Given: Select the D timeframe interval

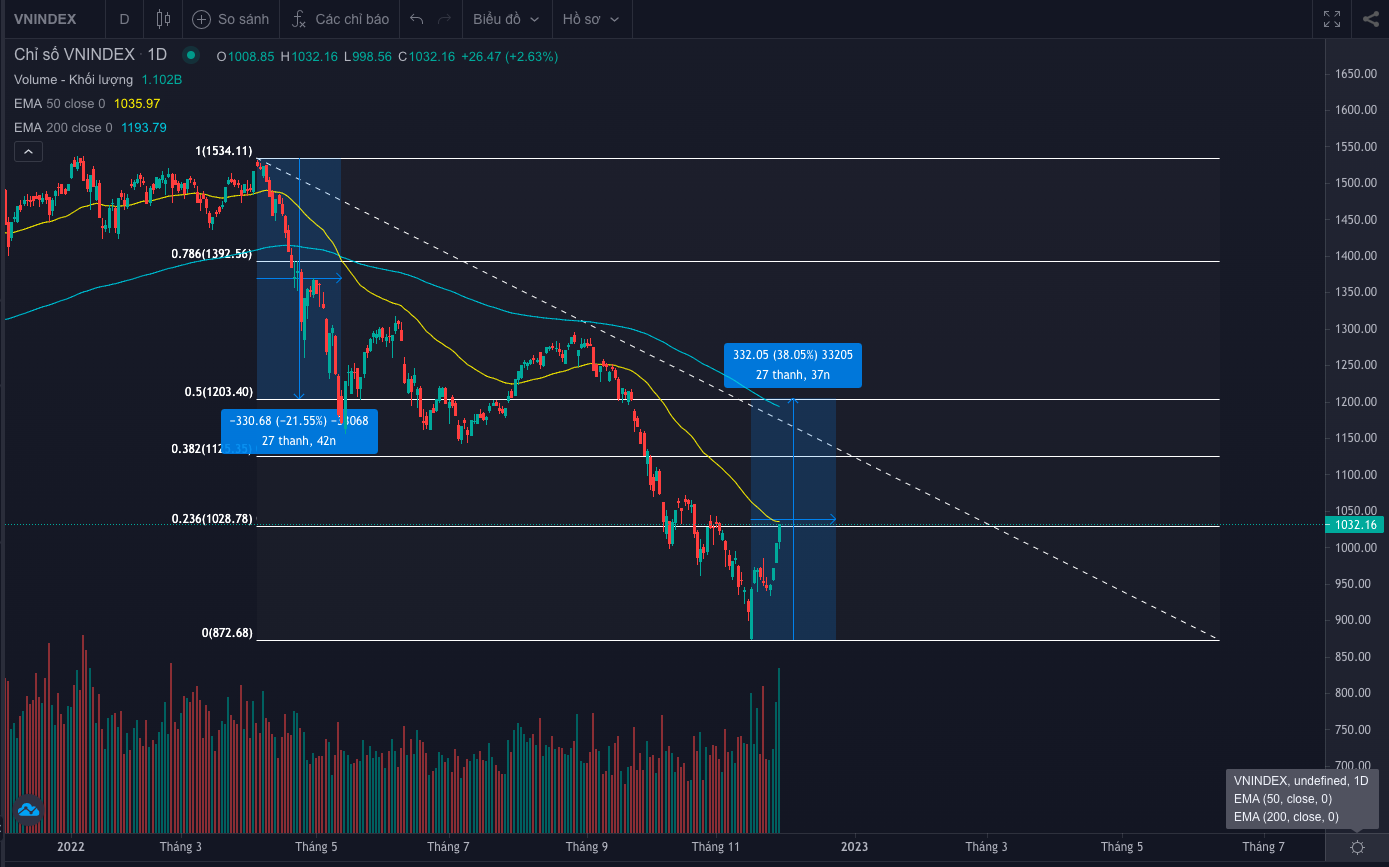Looking at the screenshot, I should [x=123, y=19].
